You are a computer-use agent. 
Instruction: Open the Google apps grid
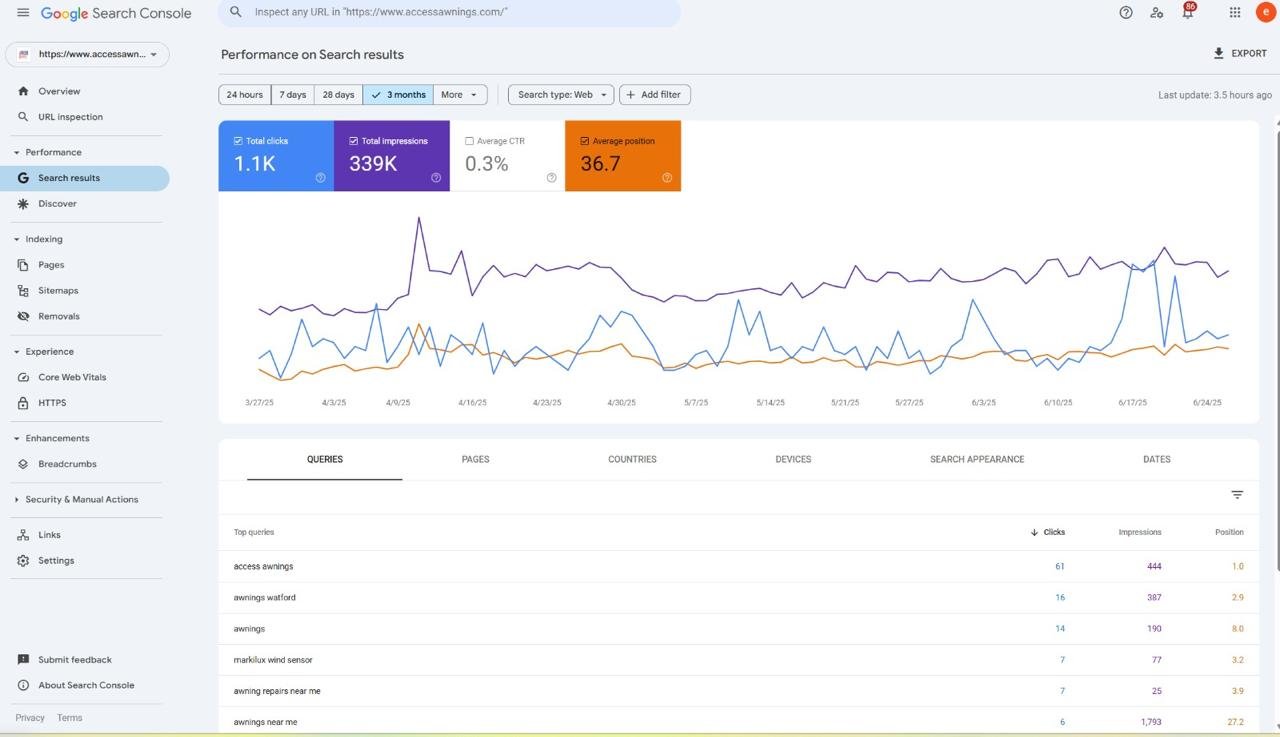pyautogui.click(x=1235, y=12)
